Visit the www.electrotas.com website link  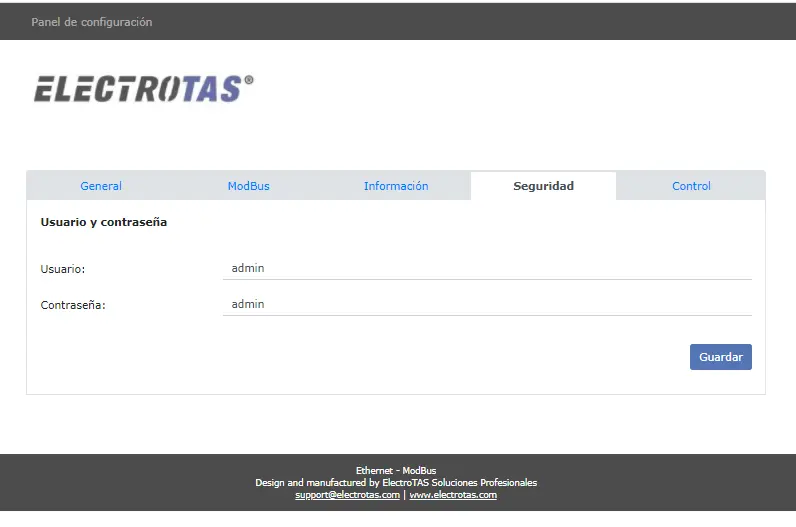point(453,495)
